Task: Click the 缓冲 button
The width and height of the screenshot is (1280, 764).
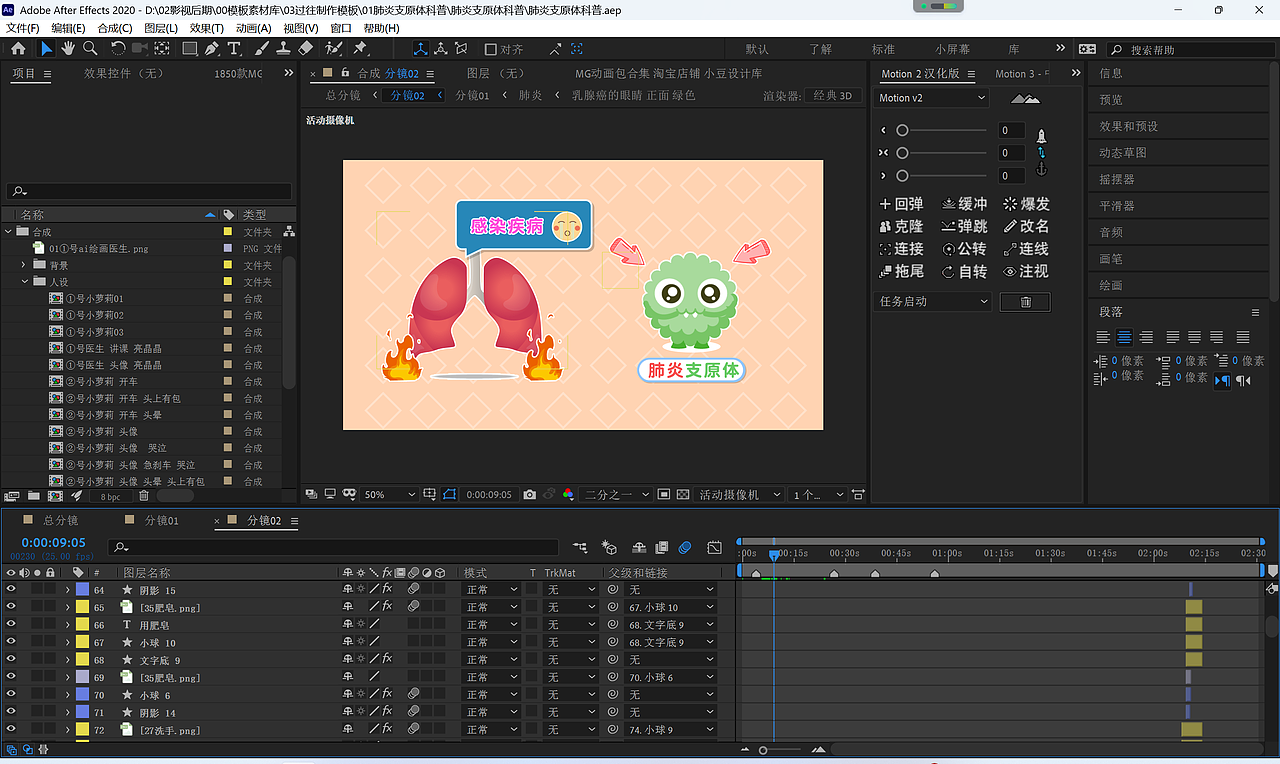Action: pyautogui.click(x=964, y=204)
